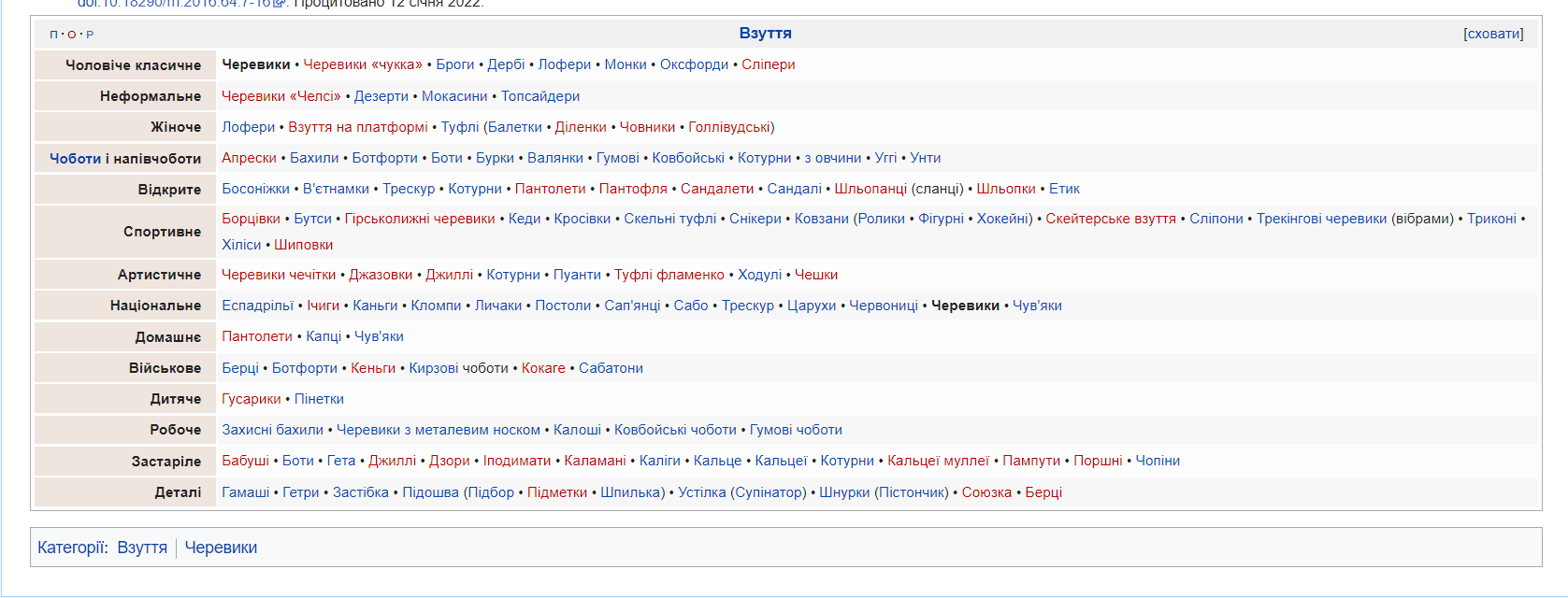Click the "р" edit link in navbox header
Image resolution: width=1568 pixels, height=598 pixels.
pyautogui.click(x=90, y=35)
